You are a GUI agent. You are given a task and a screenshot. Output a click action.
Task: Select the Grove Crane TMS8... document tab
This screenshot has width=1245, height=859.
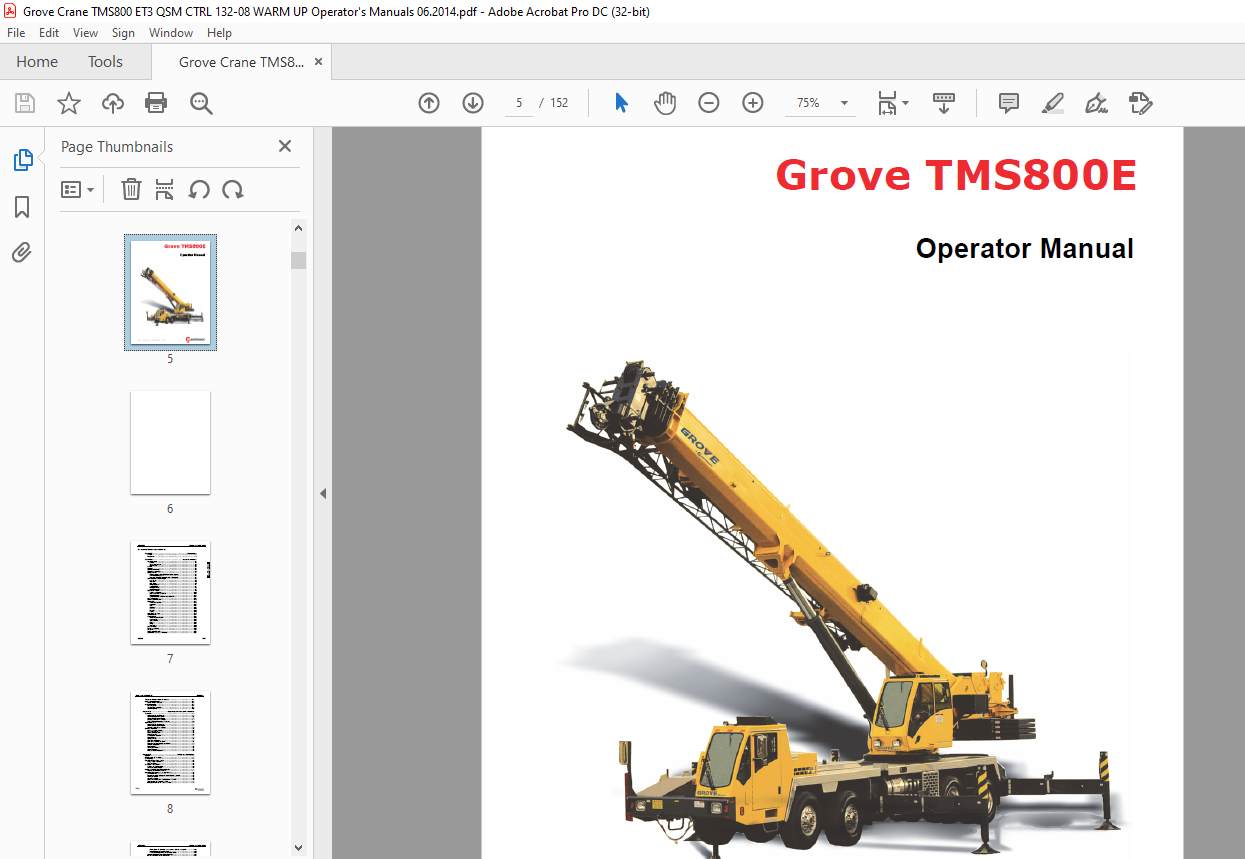click(x=241, y=62)
